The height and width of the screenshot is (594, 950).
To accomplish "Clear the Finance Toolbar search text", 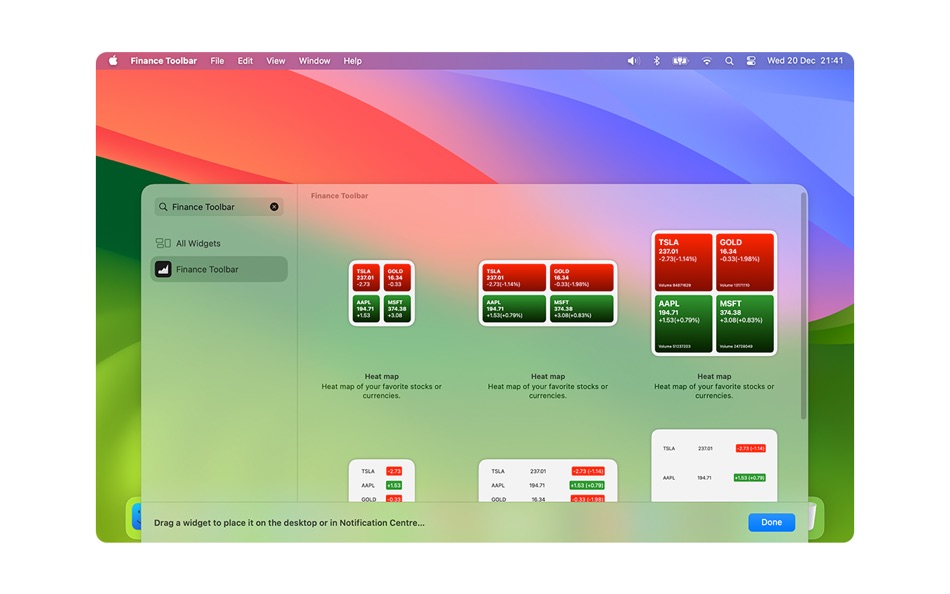I will pyautogui.click(x=274, y=207).
